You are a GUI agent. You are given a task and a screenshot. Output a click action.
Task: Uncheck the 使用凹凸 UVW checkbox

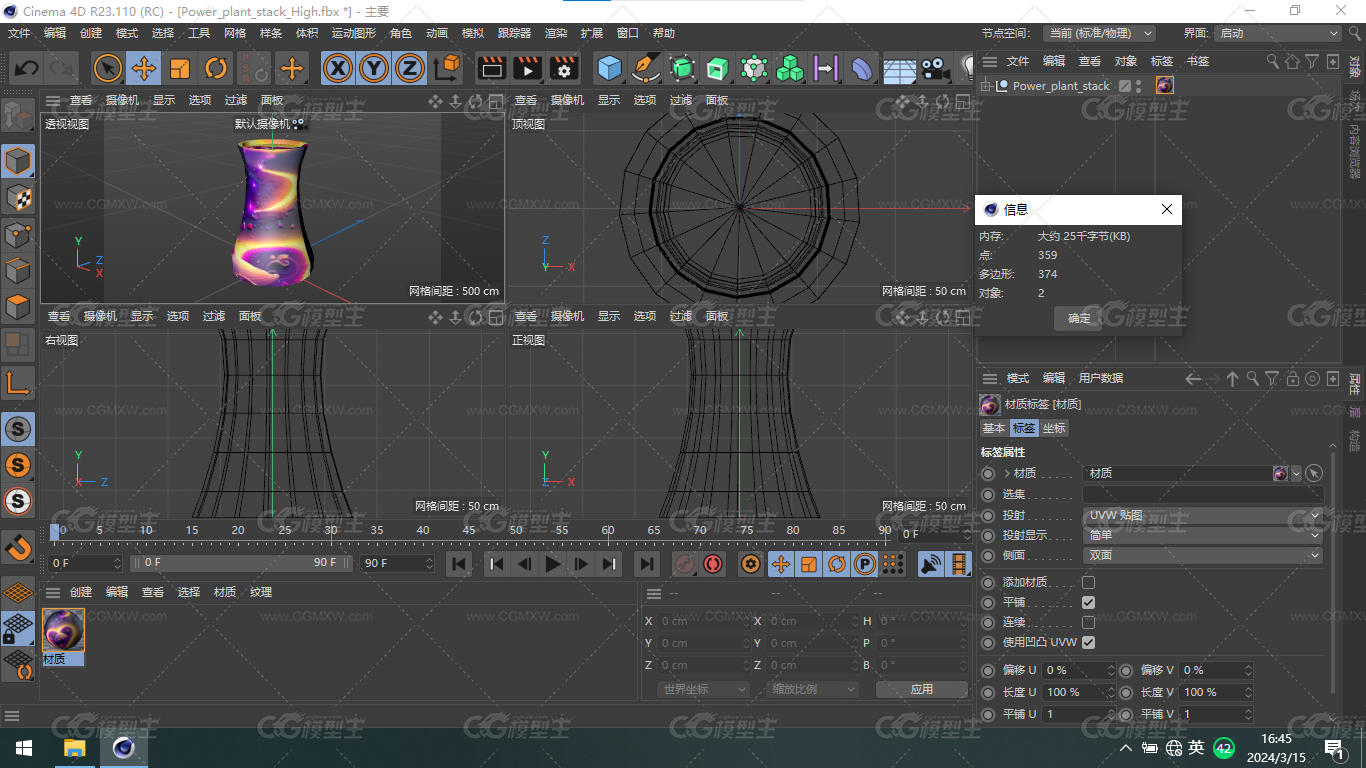coord(1088,642)
